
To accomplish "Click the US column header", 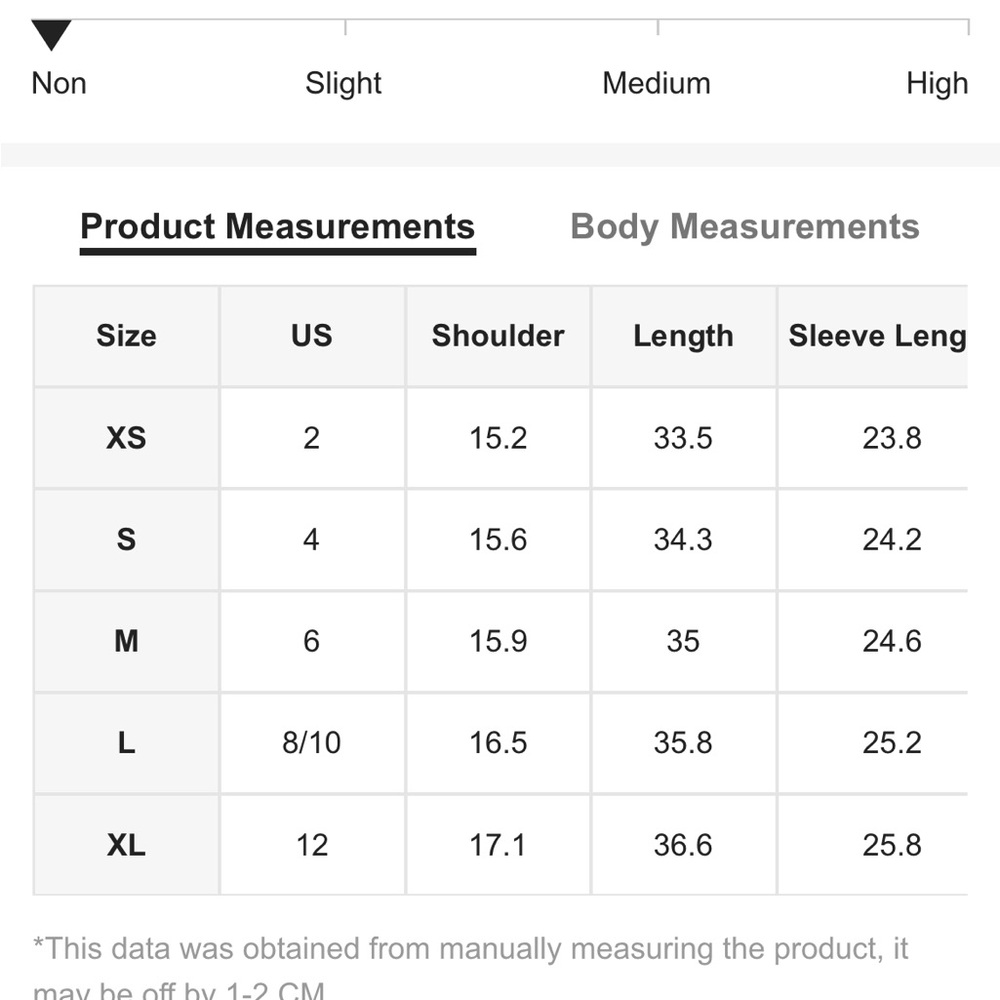I will coord(312,336).
